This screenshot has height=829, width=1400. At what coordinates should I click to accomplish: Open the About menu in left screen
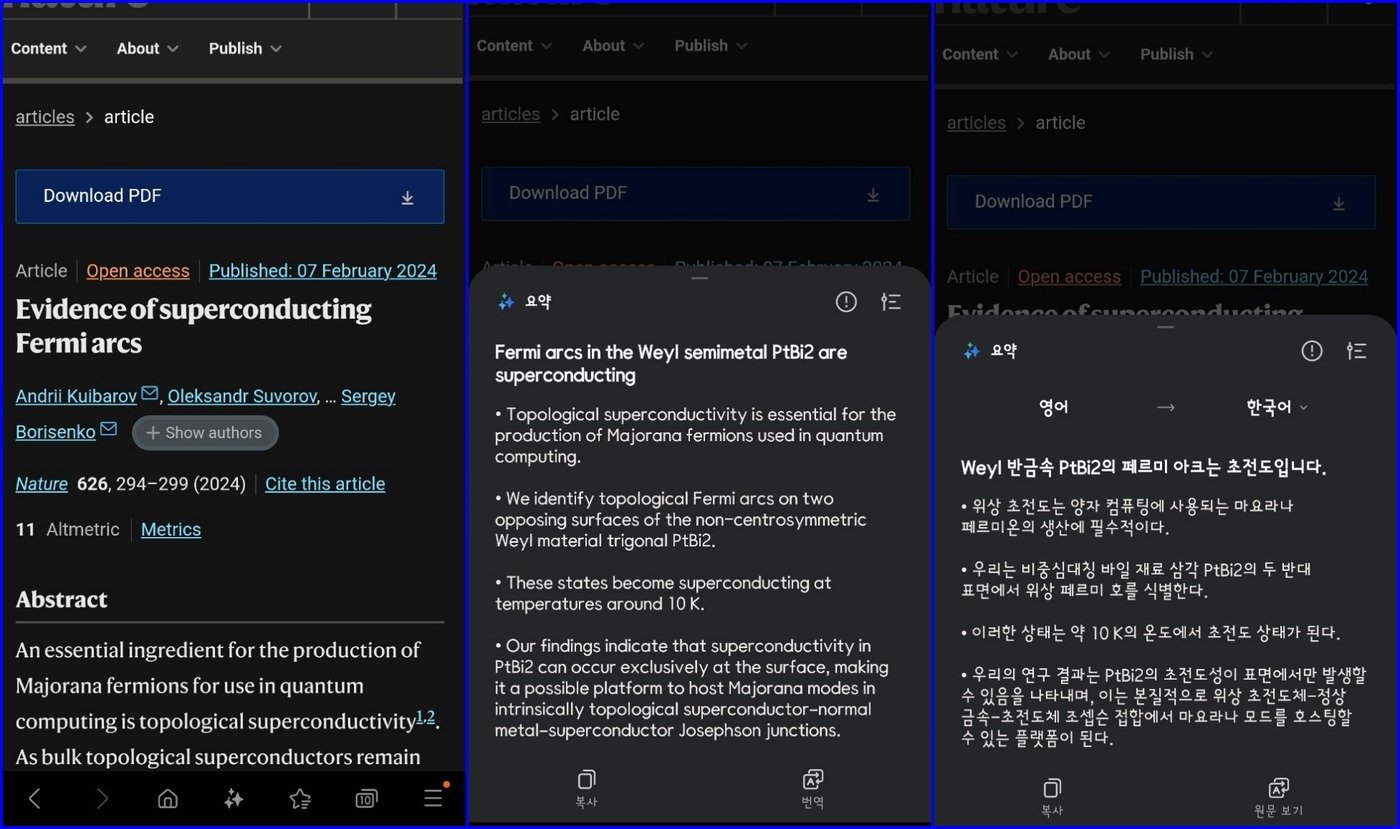[147, 48]
